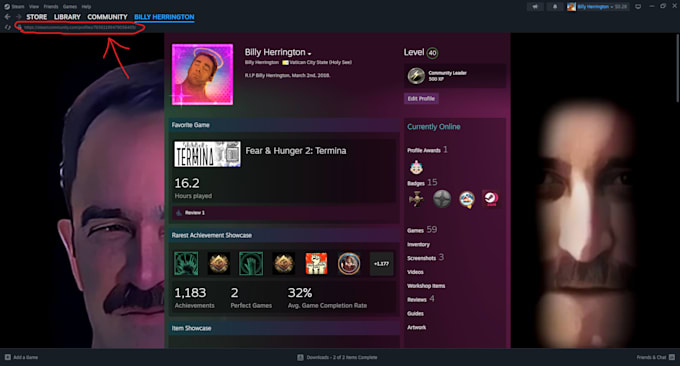Open the Games 59 link
The width and height of the screenshot is (680, 366).
click(x=422, y=230)
